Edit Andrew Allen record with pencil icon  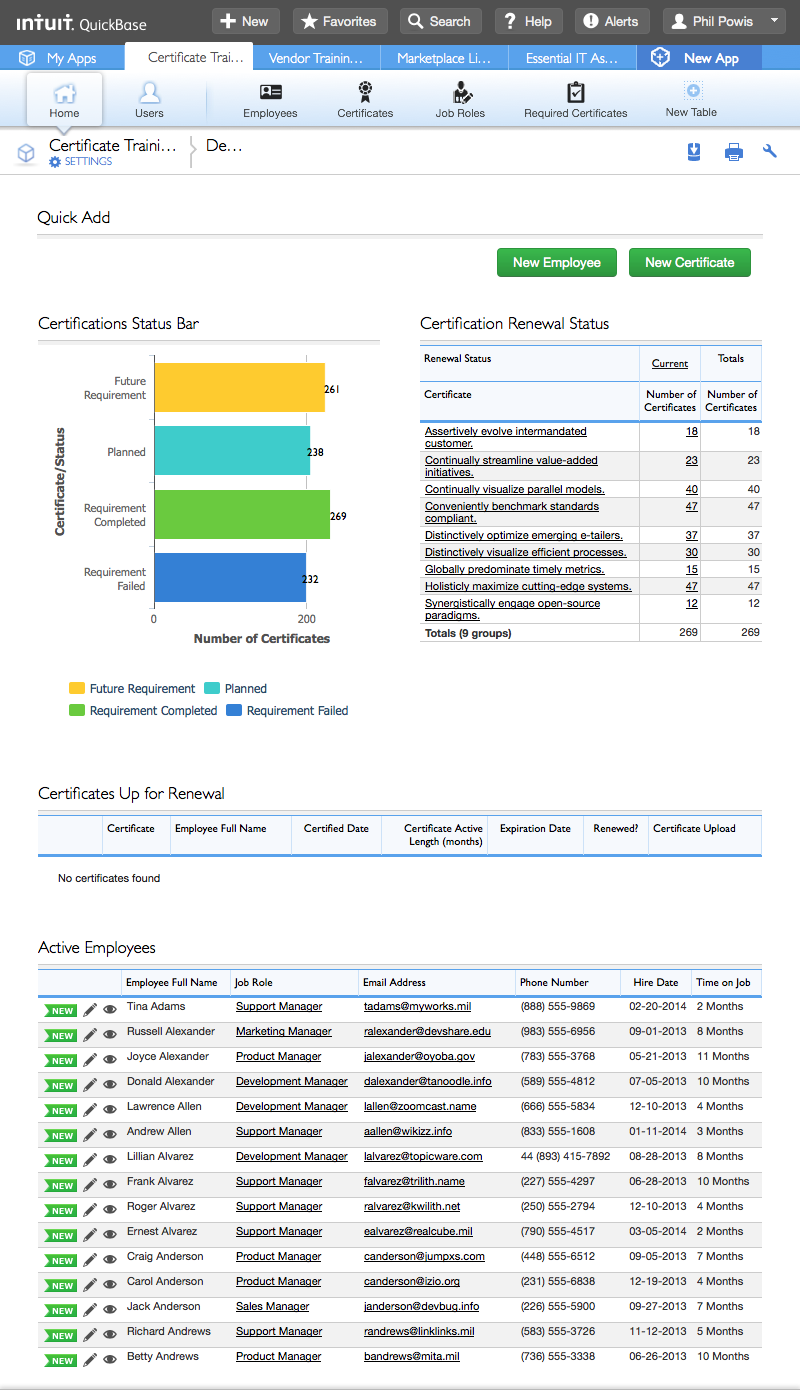[x=90, y=1135]
